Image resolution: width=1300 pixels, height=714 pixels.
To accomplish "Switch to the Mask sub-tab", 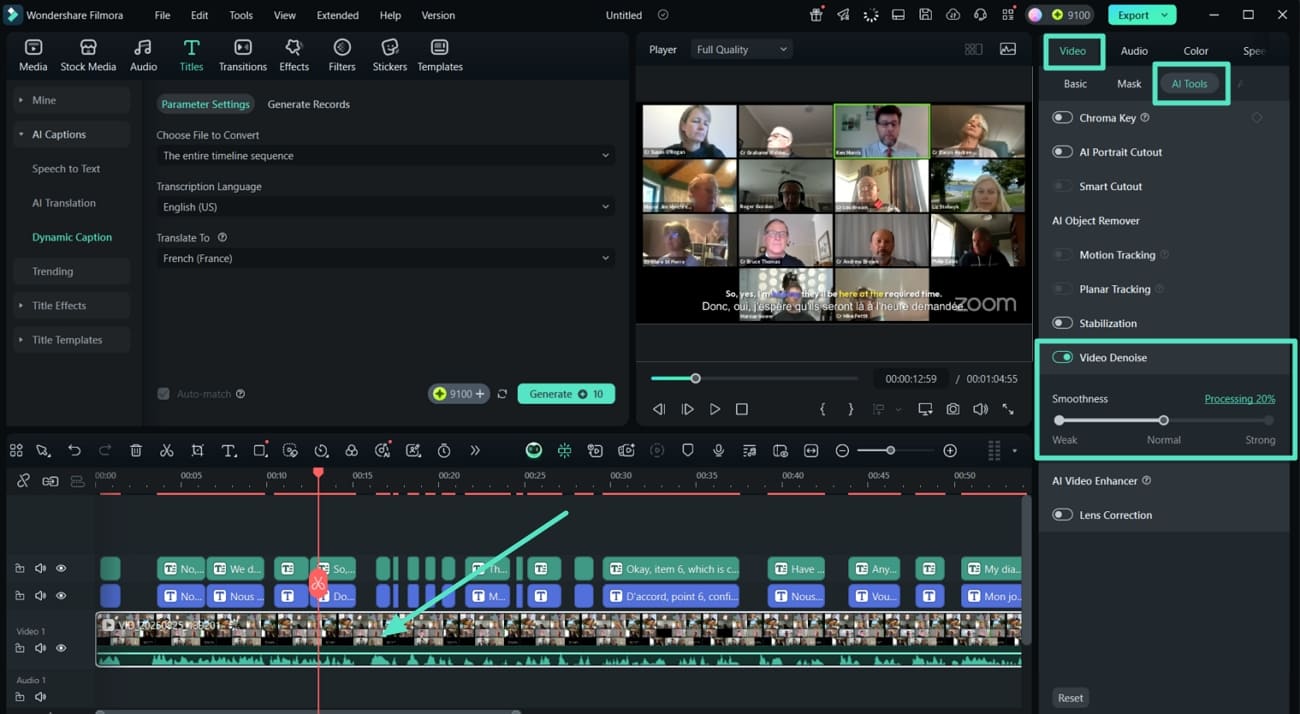I will tap(1129, 84).
